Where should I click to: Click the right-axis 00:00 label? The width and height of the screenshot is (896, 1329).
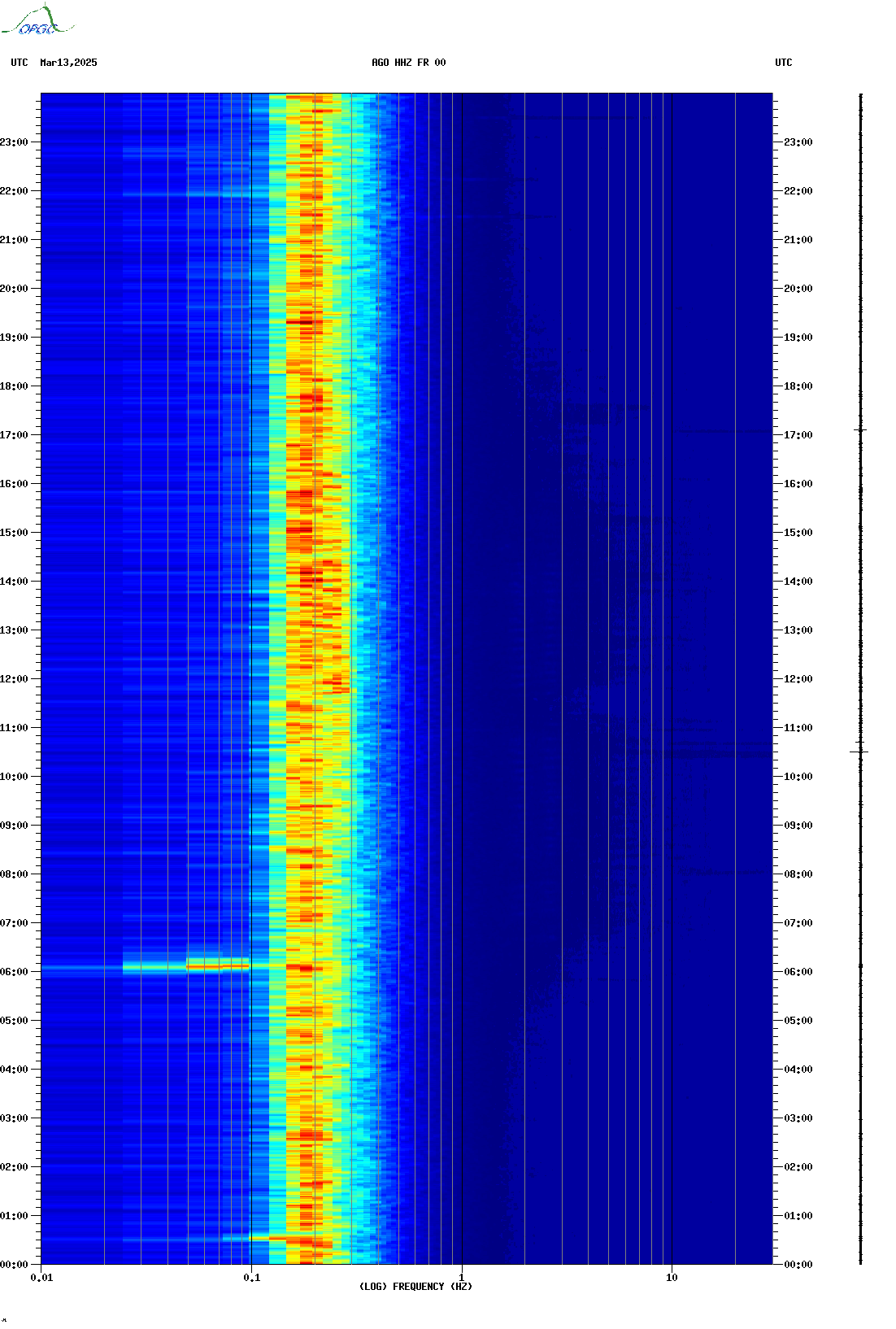click(798, 1265)
